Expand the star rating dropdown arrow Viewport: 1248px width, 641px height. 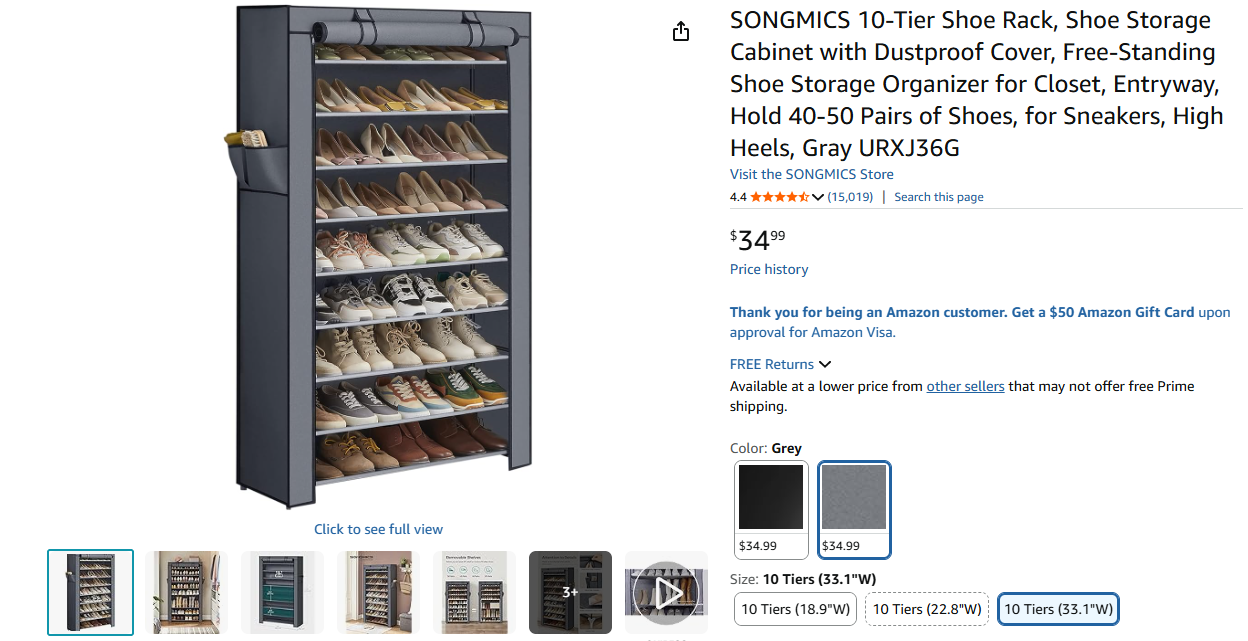coord(818,197)
